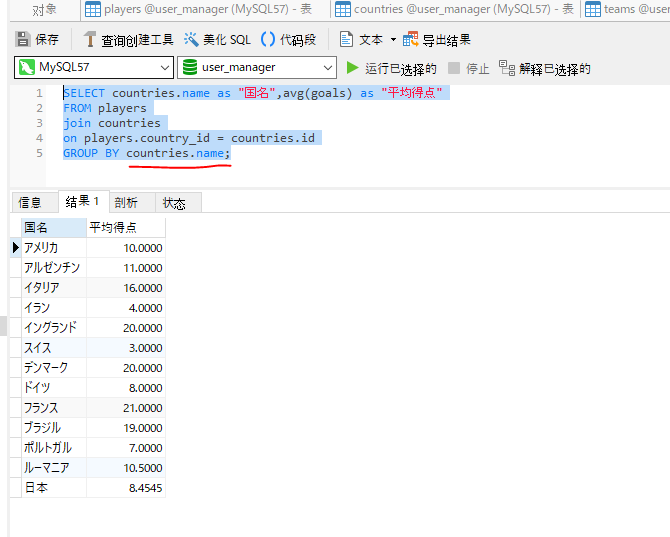Select the ルーマニア cell
This screenshot has width=670, height=537.
pyautogui.click(x=54, y=468)
